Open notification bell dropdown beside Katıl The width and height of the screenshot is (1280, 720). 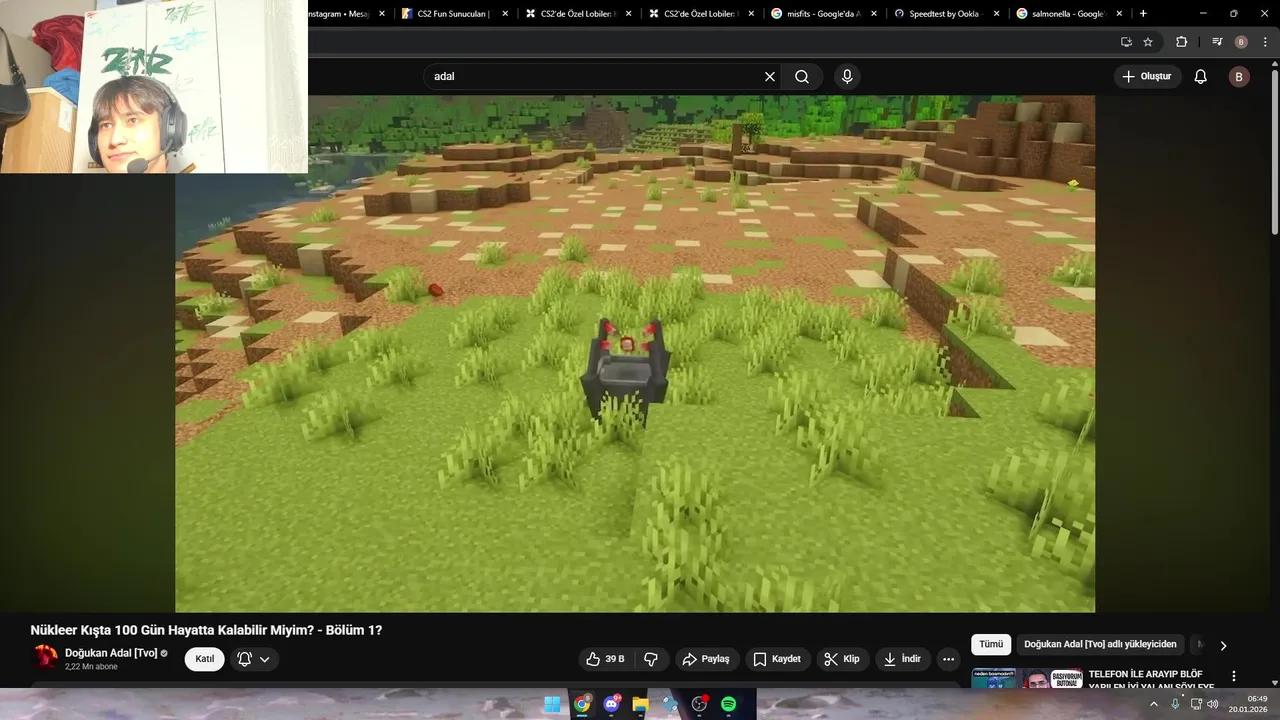pyautogui.click(x=254, y=659)
